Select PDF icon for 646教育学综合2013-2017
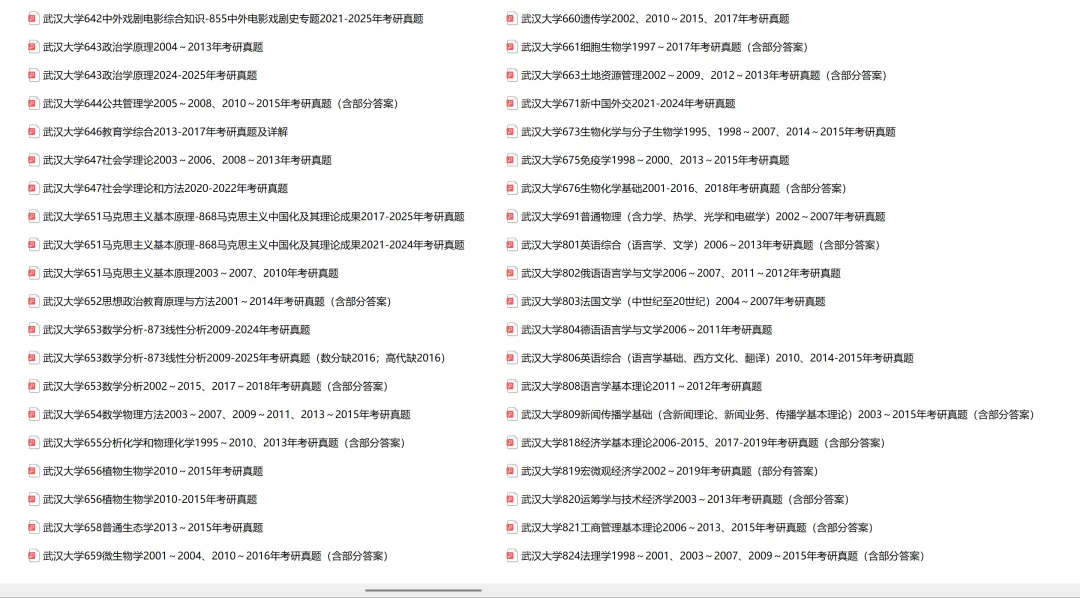The height and width of the screenshot is (598, 1080). [33, 132]
